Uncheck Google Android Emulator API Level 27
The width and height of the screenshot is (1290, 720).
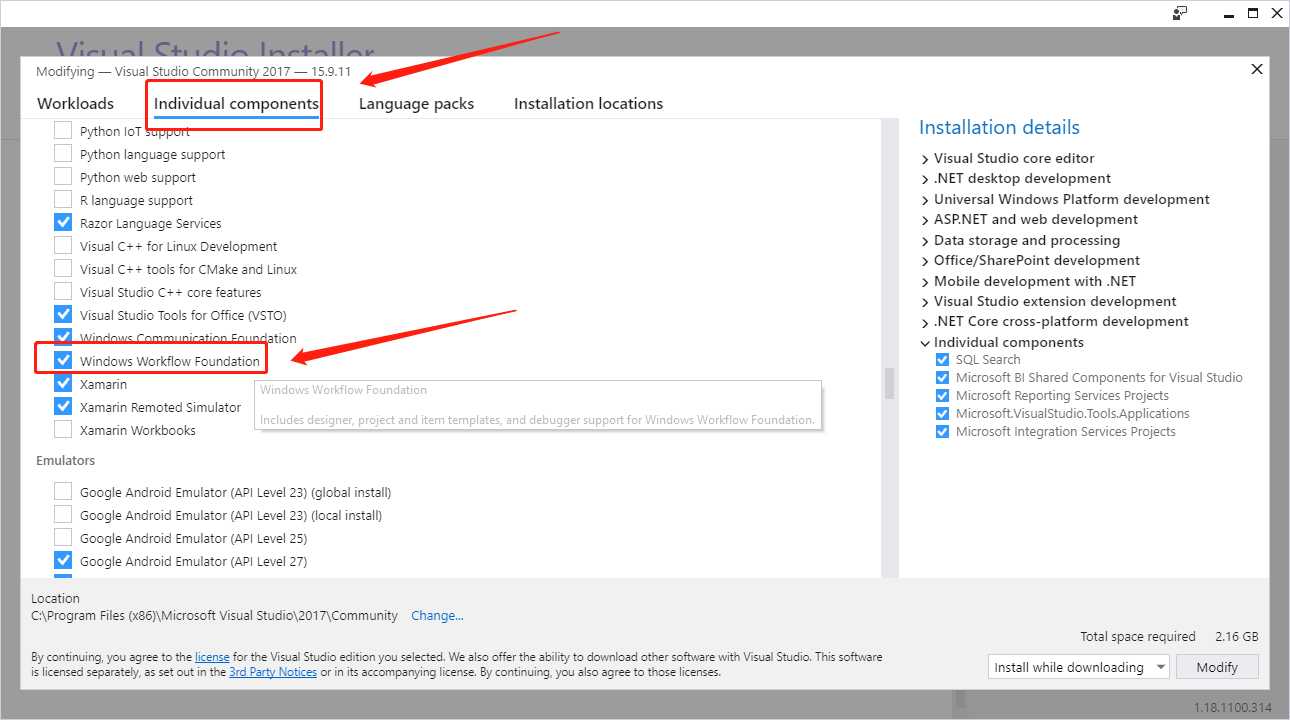(x=63, y=561)
